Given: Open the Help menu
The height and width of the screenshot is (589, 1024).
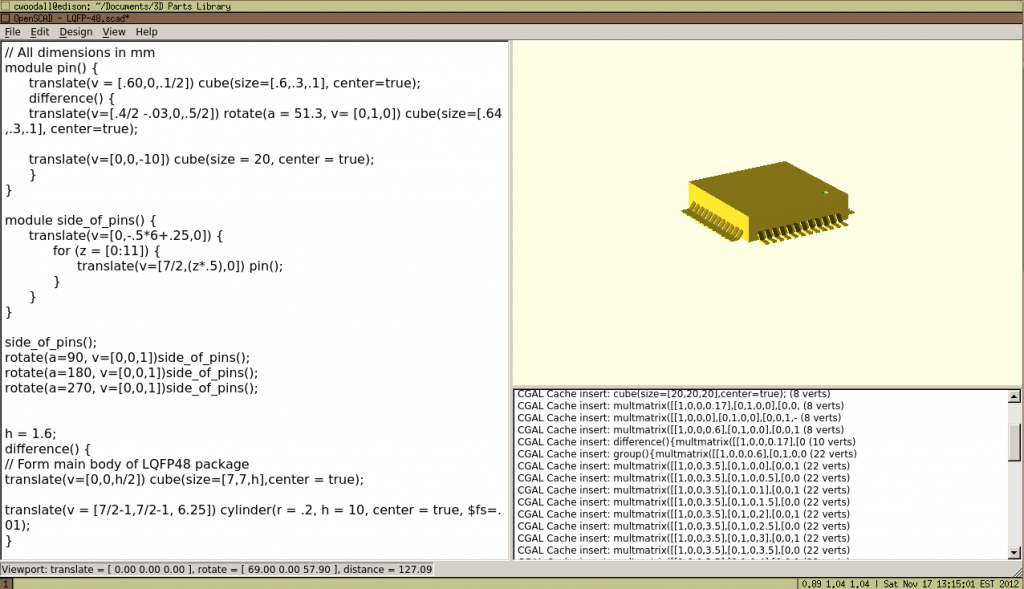Looking at the screenshot, I should (146, 31).
